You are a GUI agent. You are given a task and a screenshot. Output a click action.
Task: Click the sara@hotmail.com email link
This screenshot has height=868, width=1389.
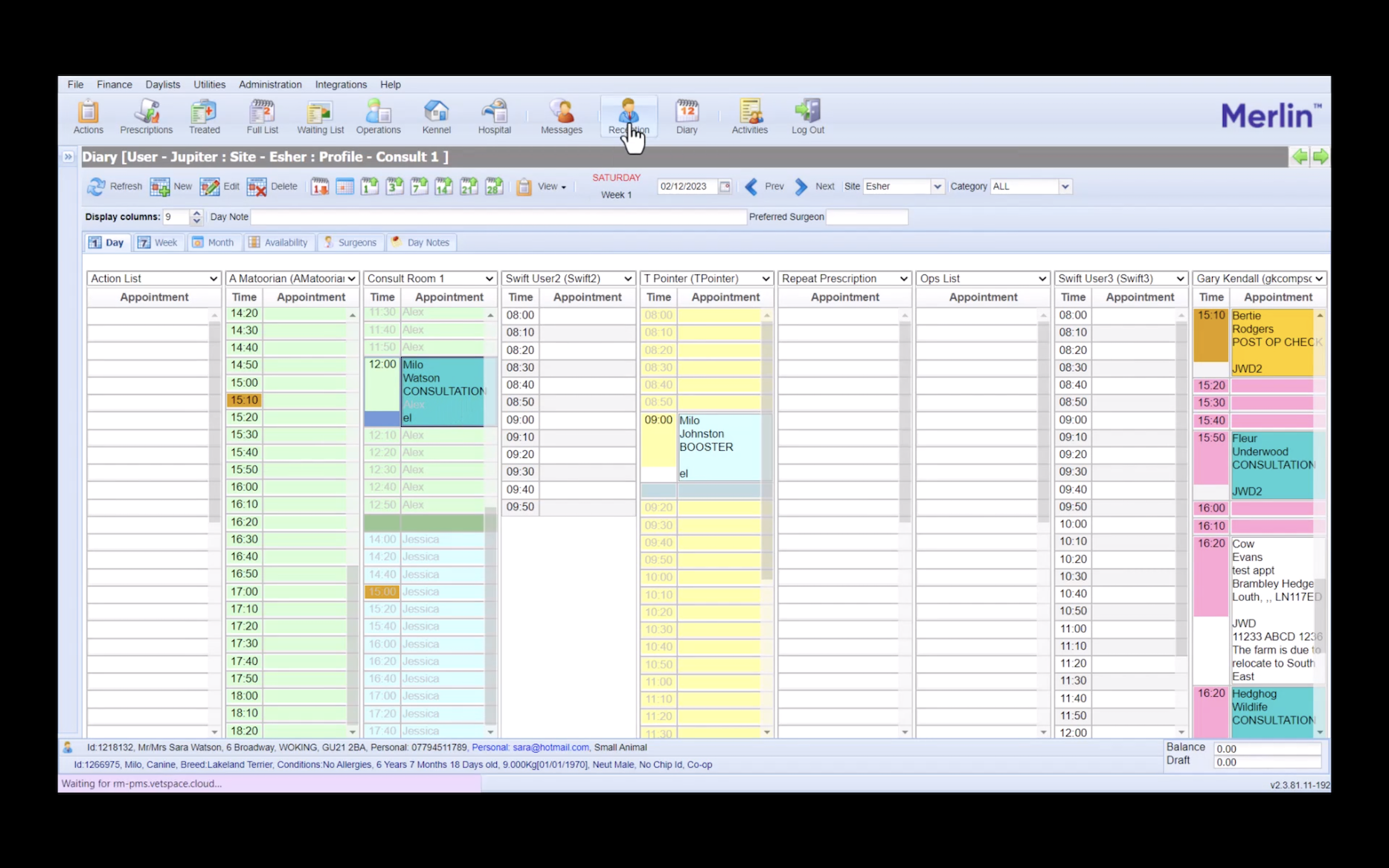pyautogui.click(x=551, y=748)
